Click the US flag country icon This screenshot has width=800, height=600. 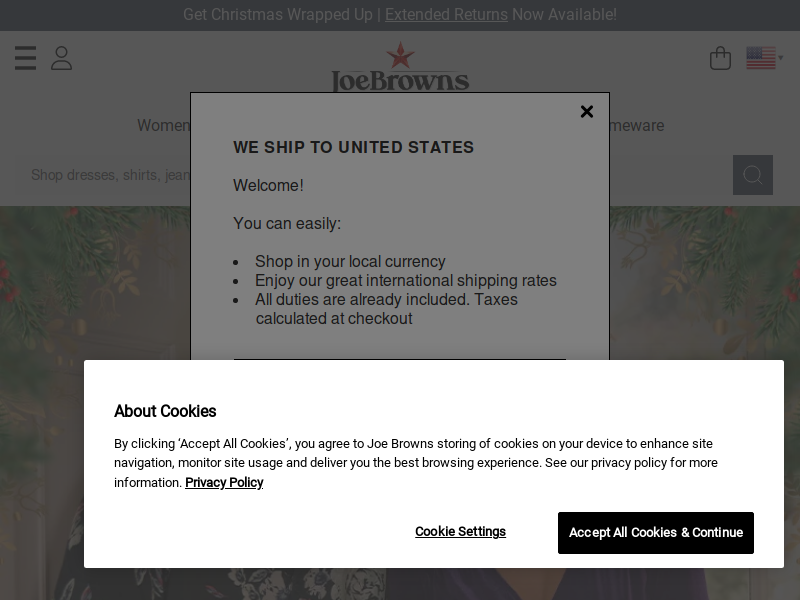761,58
